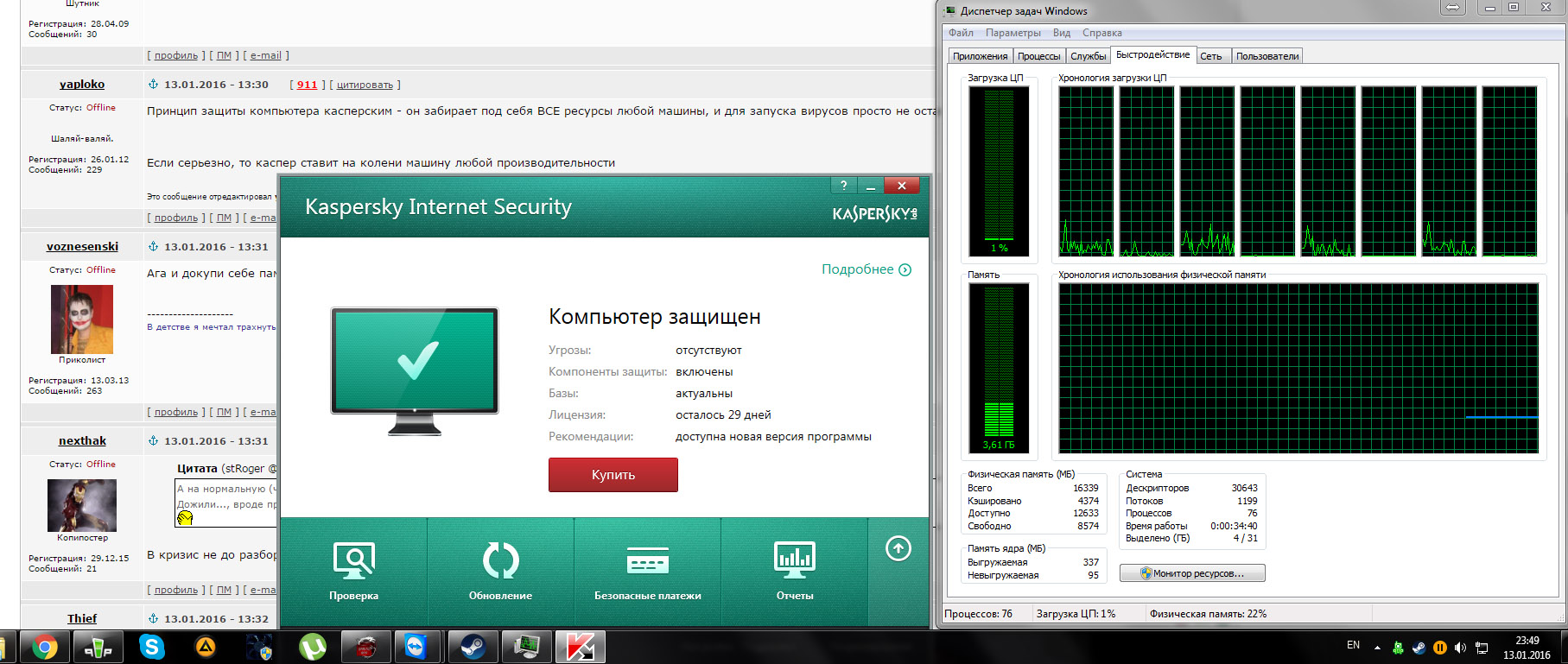Open the network icon in the system tray
The width and height of the screenshot is (1568, 664).
pos(1481,648)
